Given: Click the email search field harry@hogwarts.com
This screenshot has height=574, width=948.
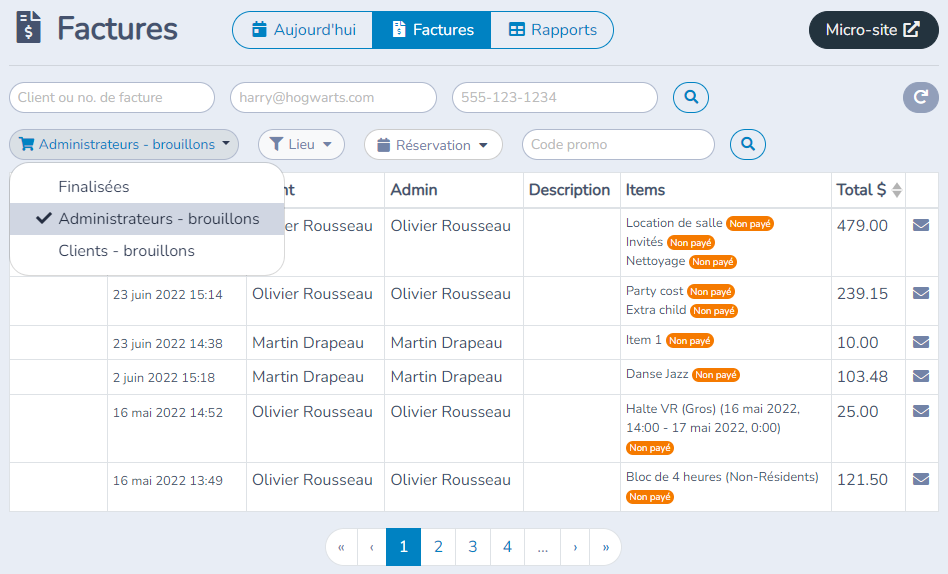Looking at the screenshot, I should click(333, 97).
